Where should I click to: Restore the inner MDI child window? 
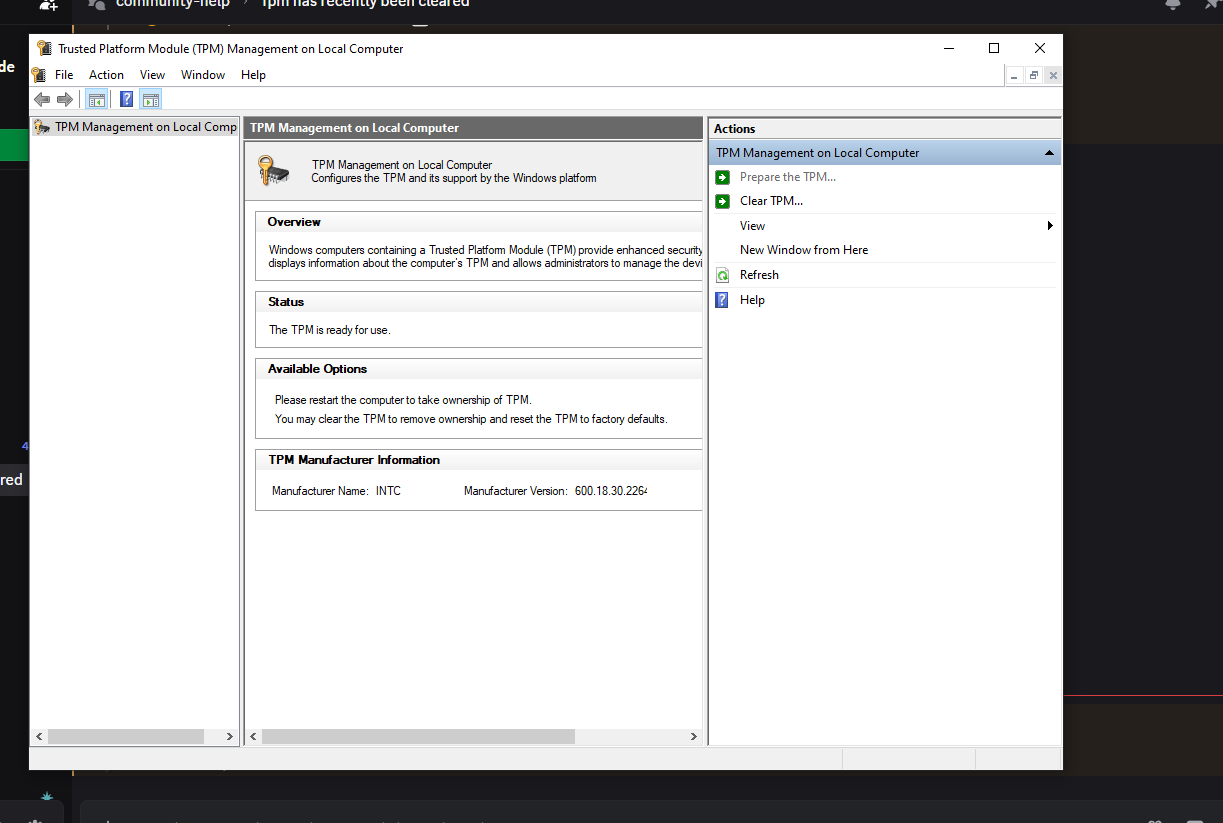click(1034, 75)
